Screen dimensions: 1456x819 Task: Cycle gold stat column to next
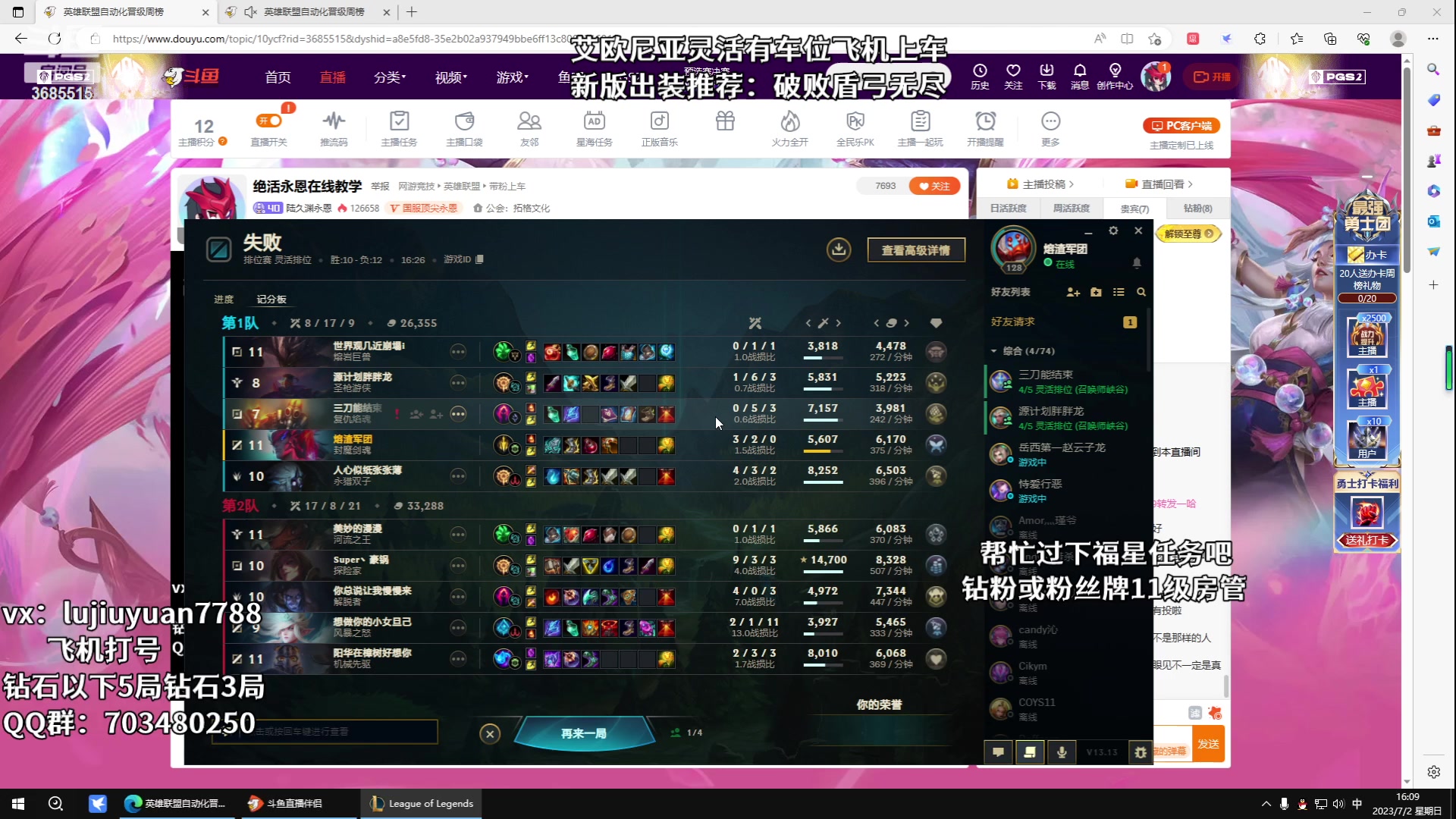pyautogui.click(x=906, y=323)
